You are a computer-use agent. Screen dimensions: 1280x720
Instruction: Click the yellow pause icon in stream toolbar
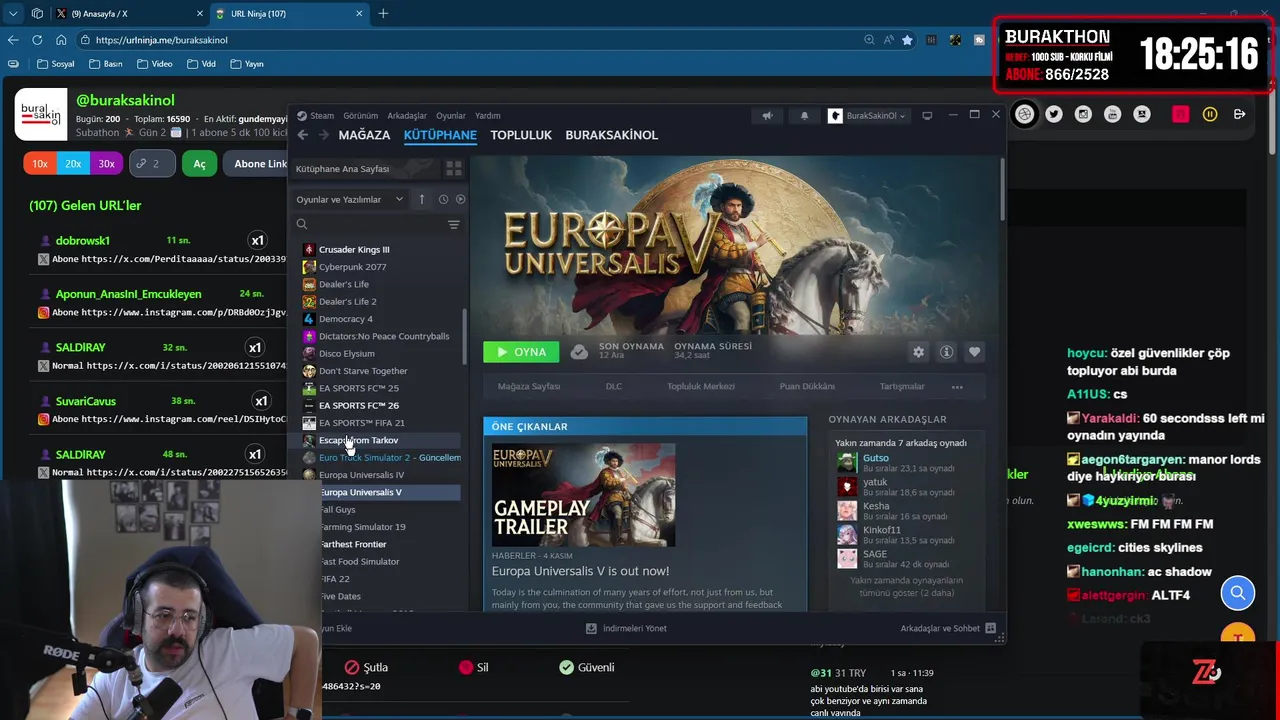1210,114
